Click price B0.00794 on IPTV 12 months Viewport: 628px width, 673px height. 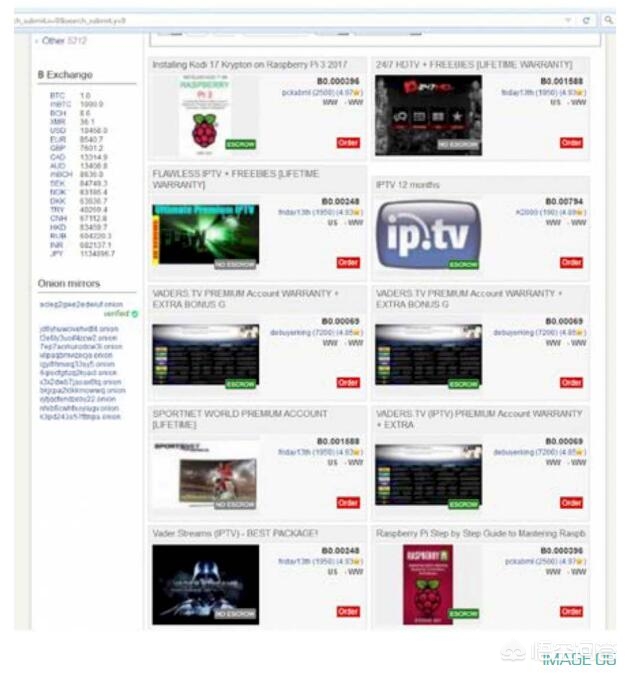point(564,201)
